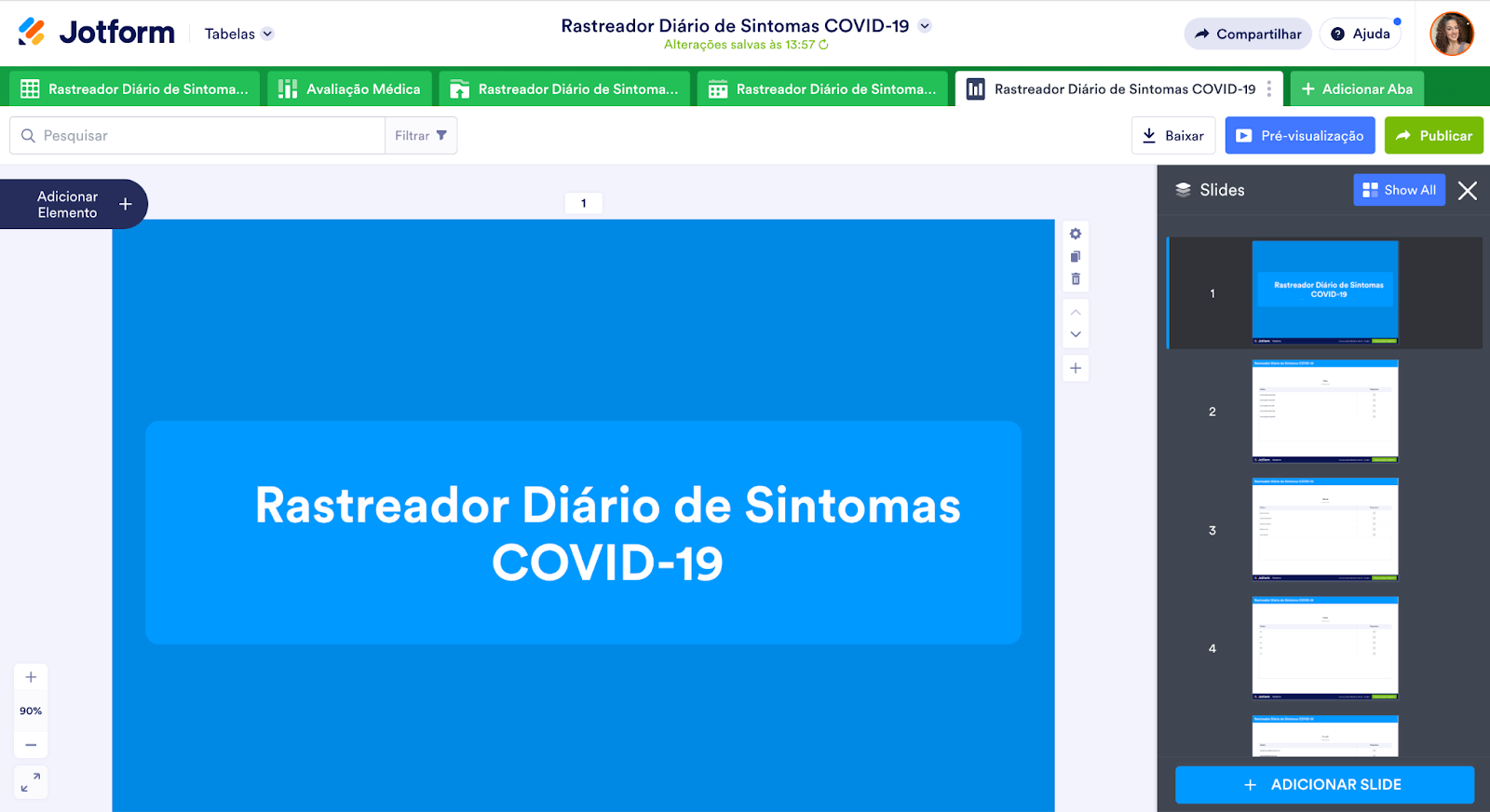
Task: Switch to the first Rastreador table tab
Action: (x=135, y=89)
